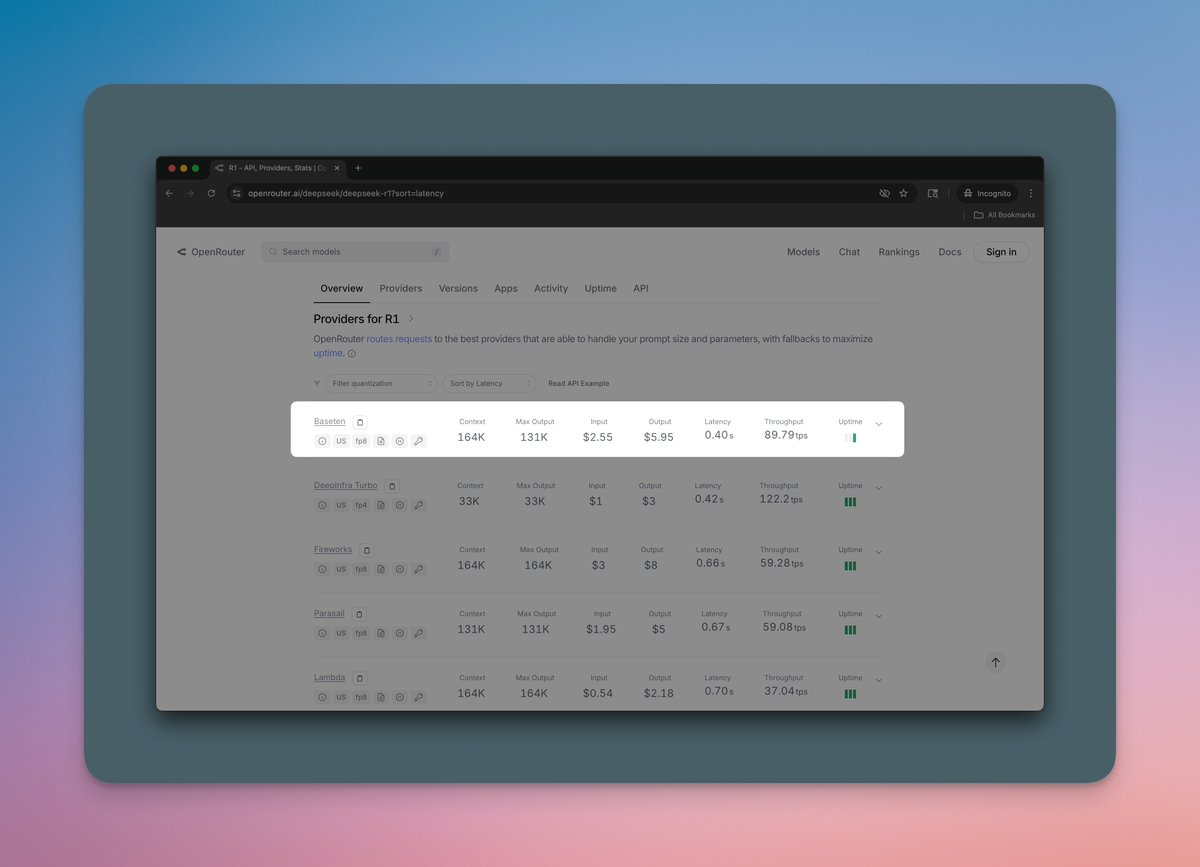The height and width of the screenshot is (867, 1200).
Task: Open a new browser tab
Action: pos(358,168)
